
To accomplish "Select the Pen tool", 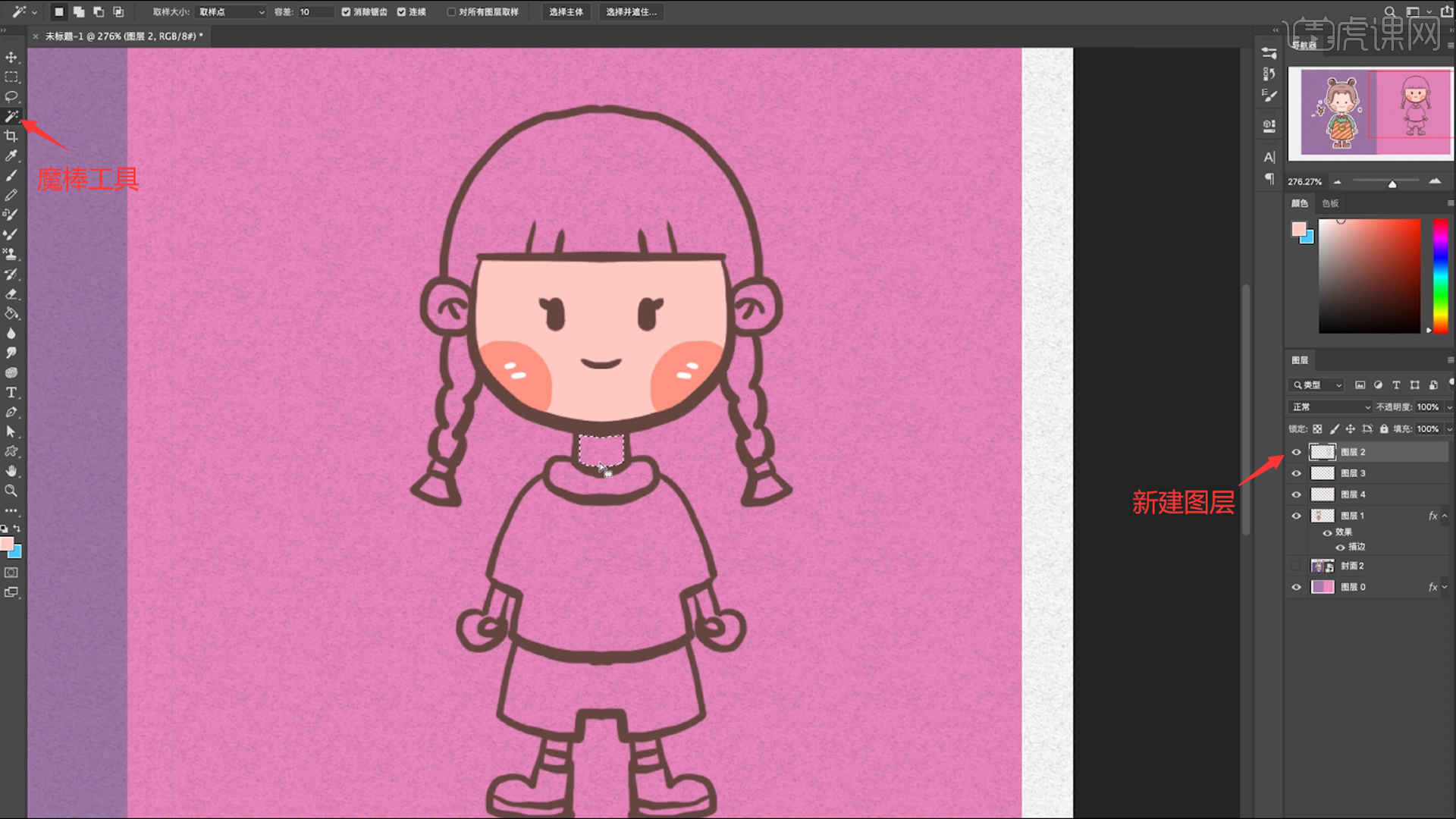I will (x=11, y=413).
